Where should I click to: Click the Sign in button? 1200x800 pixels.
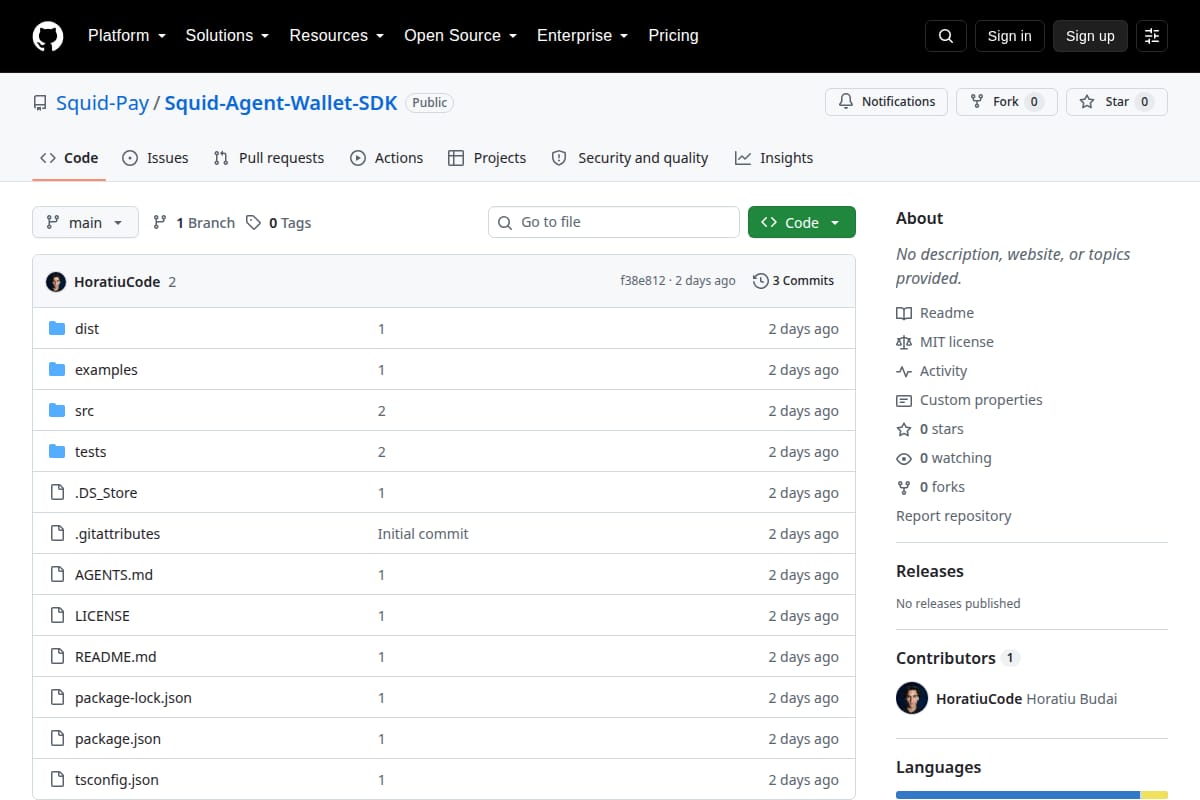1009,36
